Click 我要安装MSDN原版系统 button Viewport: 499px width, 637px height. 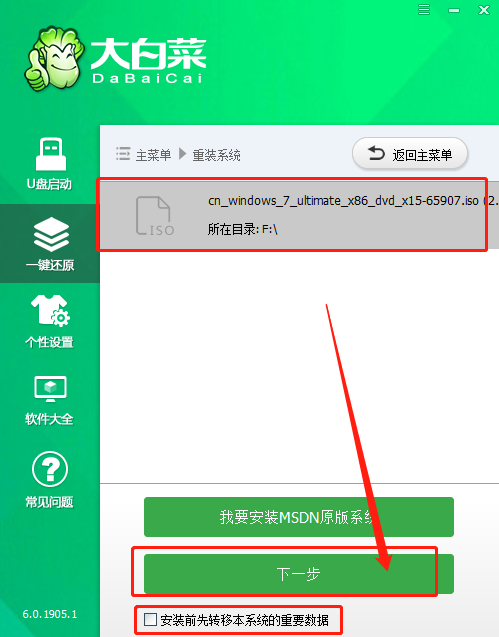[x=299, y=517]
